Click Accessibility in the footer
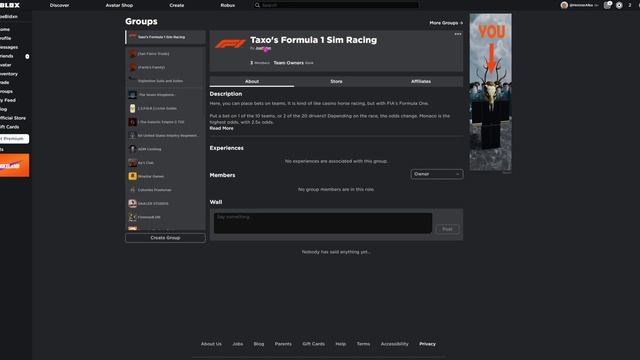 click(395, 344)
